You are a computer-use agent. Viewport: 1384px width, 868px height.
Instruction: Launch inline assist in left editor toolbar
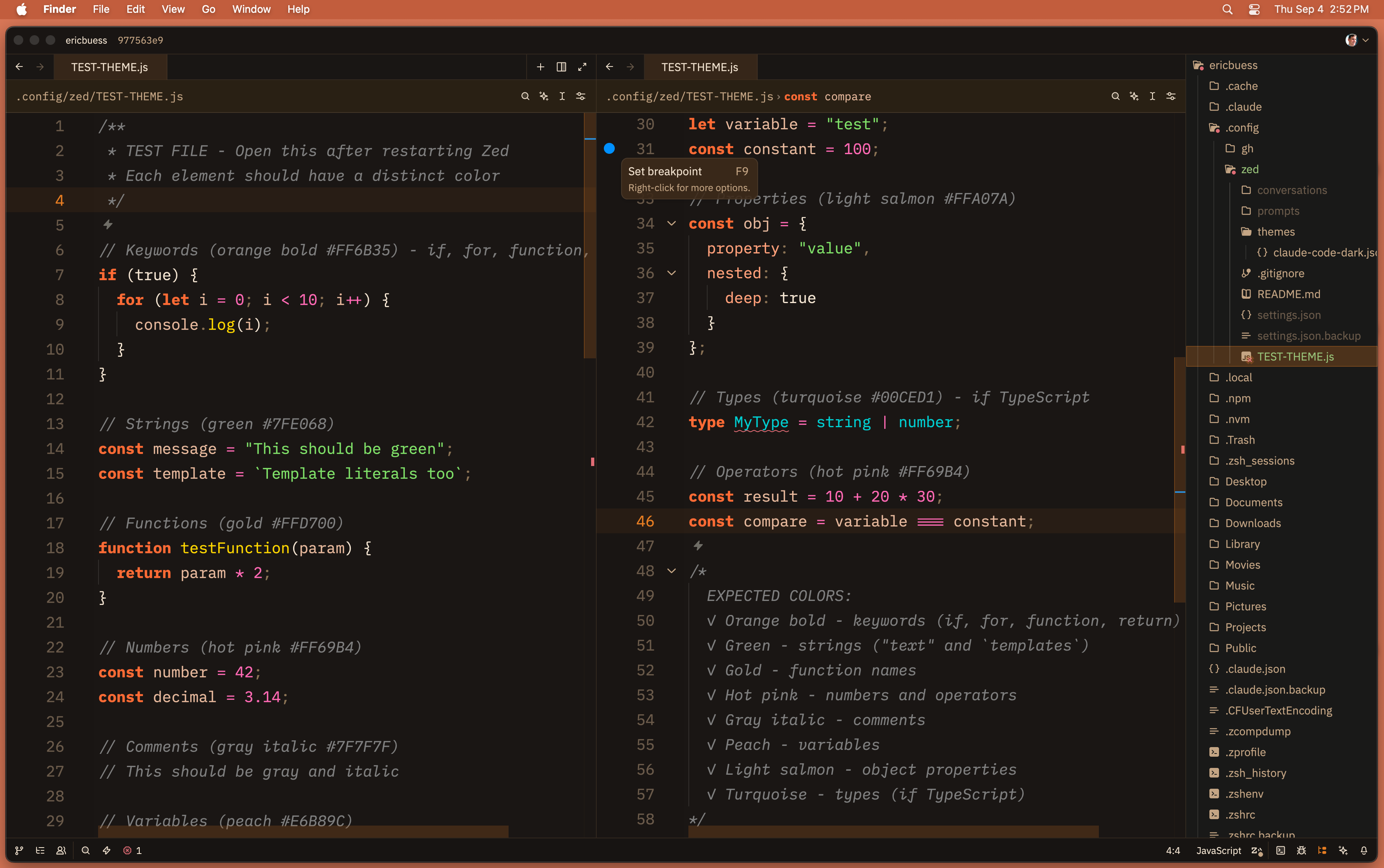tap(543, 96)
